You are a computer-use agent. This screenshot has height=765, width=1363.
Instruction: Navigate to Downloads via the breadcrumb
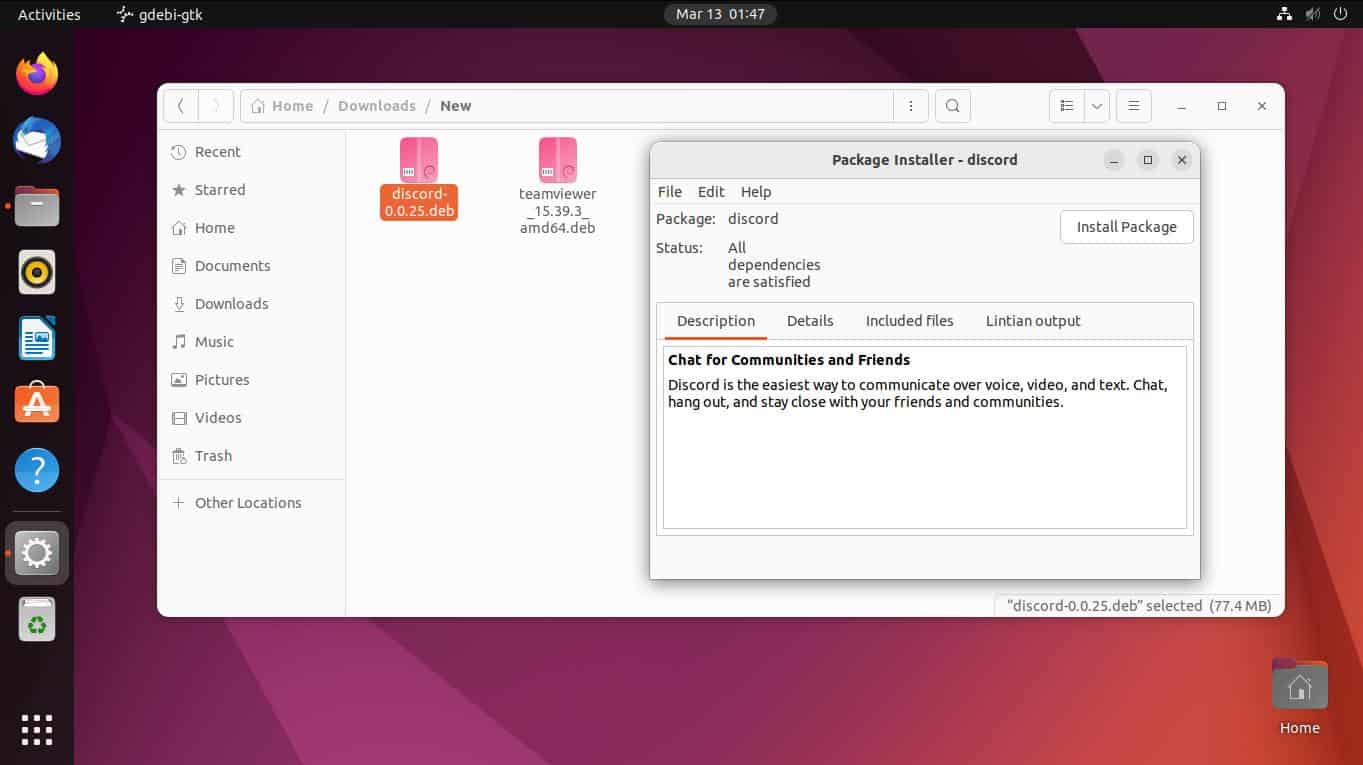[377, 105]
